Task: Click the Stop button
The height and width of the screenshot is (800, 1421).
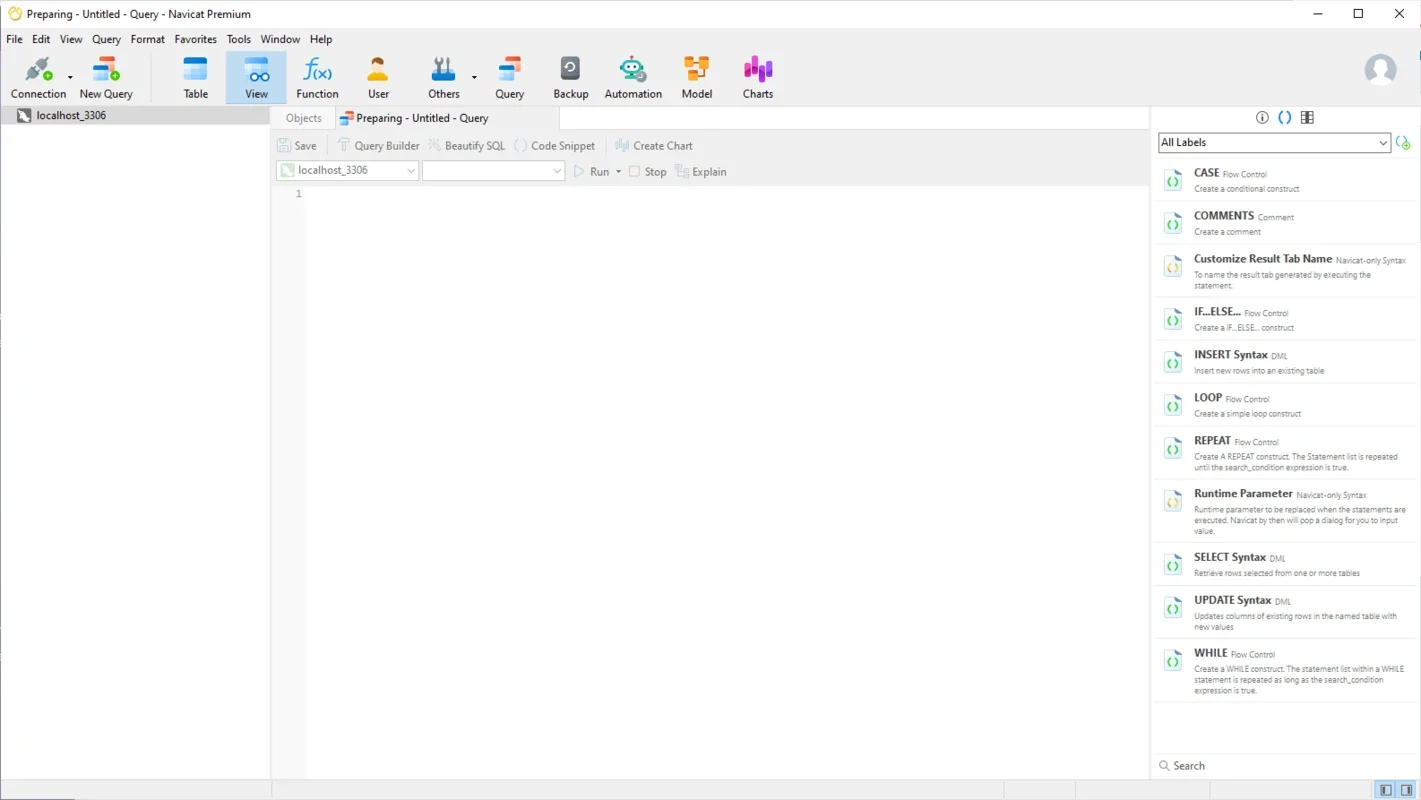Action: pyautogui.click(x=647, y=171)
